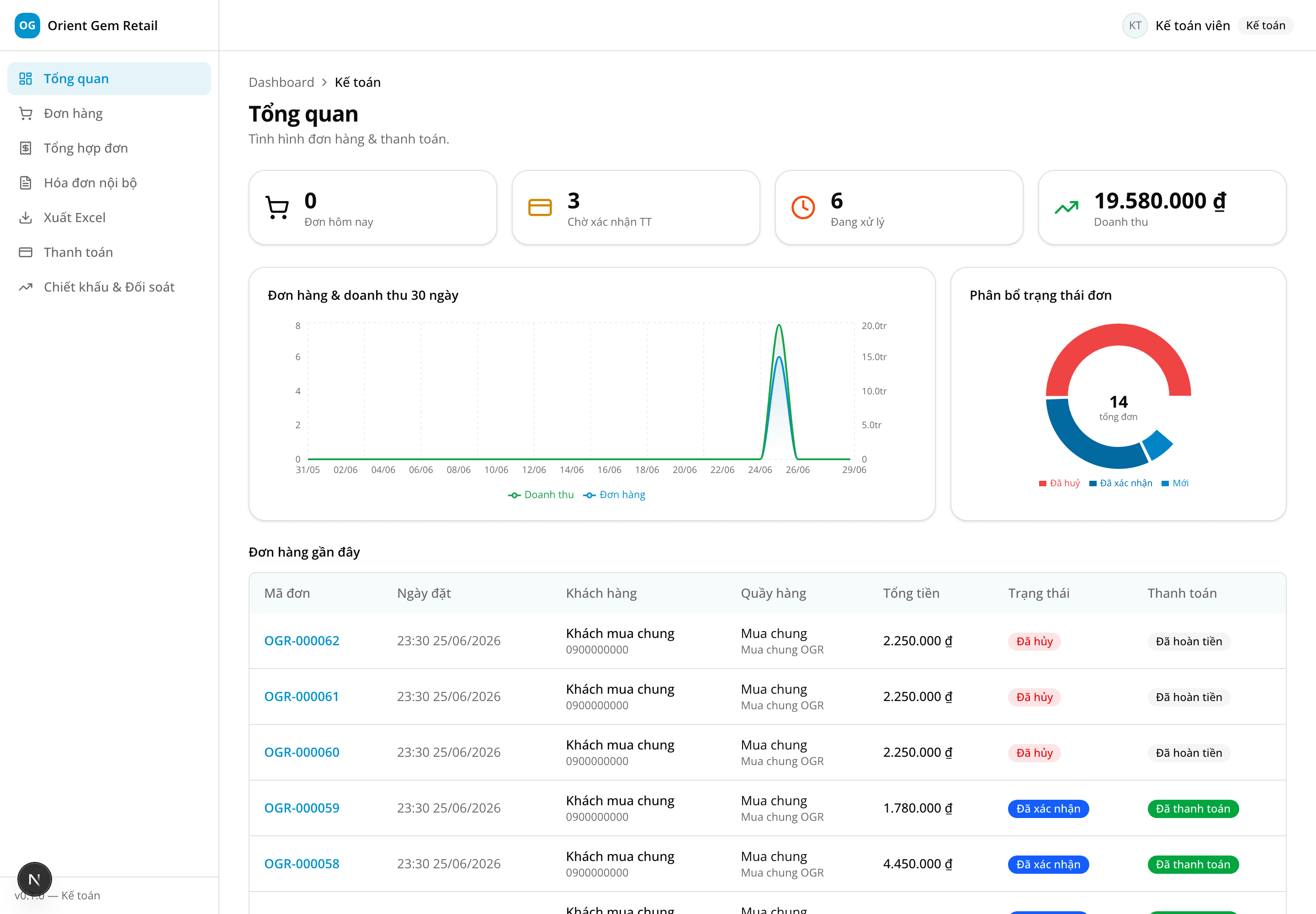Toggle the Doanh thu series in chart legend
The height and width of the screenshot is (914, 1316).
(x=541, y=495)
